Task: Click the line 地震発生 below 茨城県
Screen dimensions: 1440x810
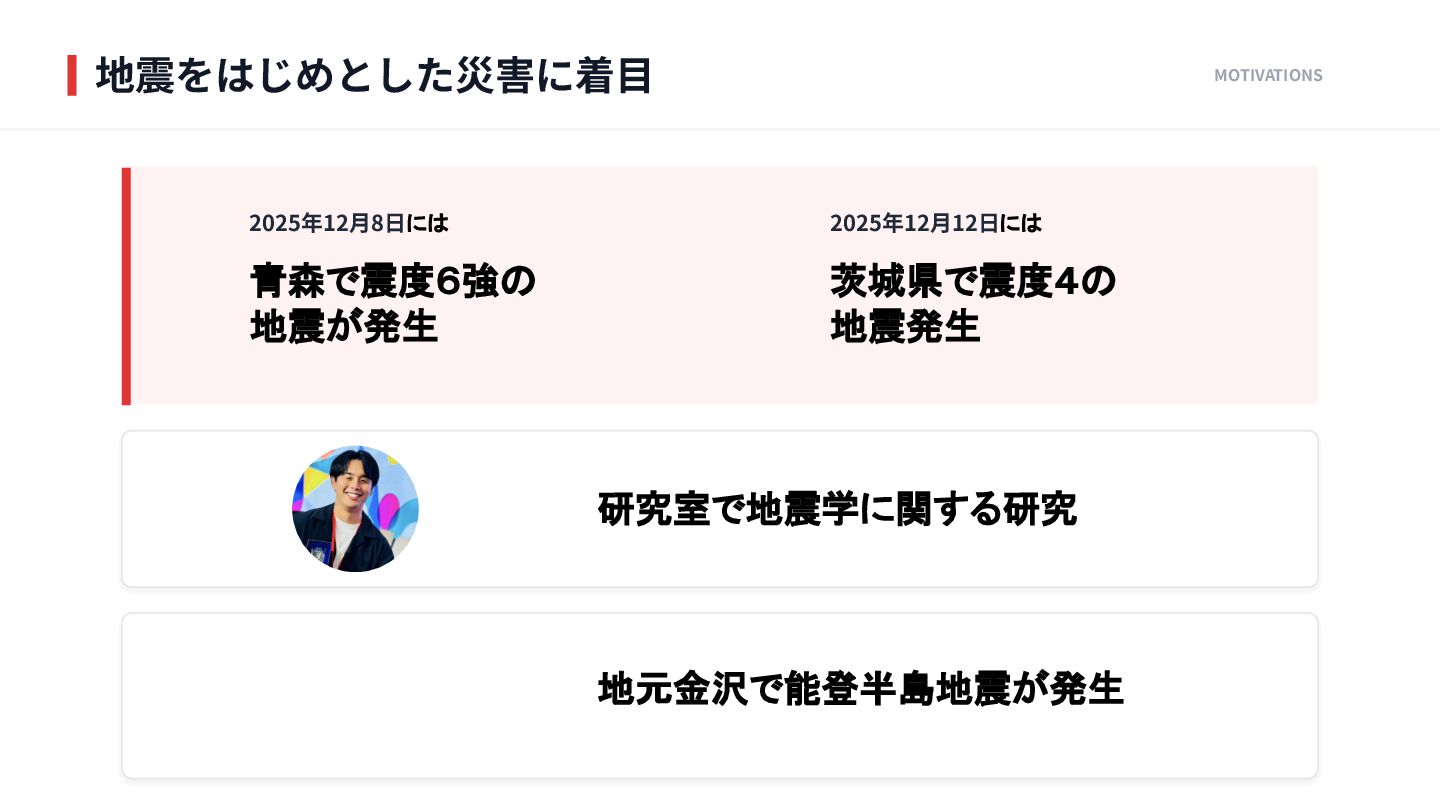Action: click(904, 327)
